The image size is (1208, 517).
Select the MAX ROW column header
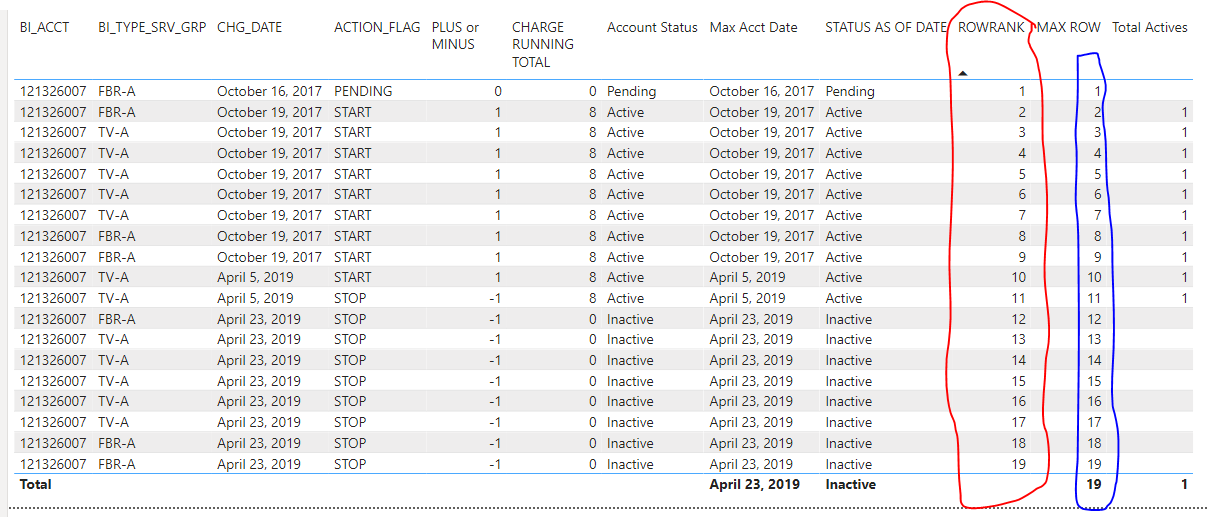pyautogui.click(x=1069, y=28)
